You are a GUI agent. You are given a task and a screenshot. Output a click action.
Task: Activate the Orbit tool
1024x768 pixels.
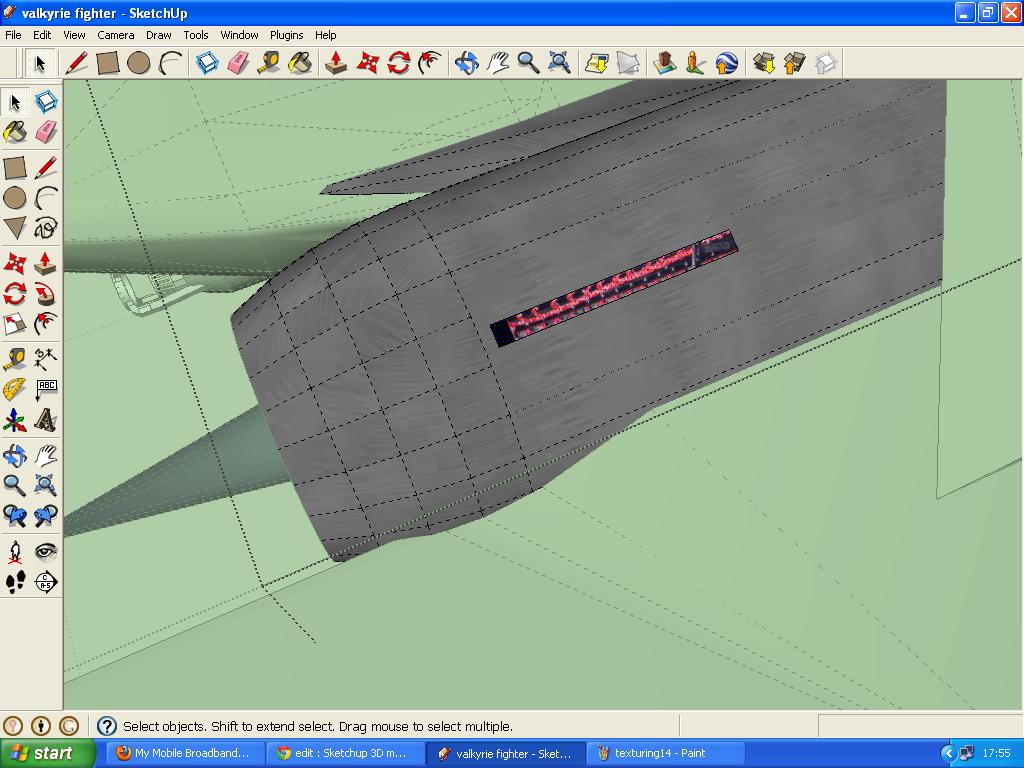(14, 455)
